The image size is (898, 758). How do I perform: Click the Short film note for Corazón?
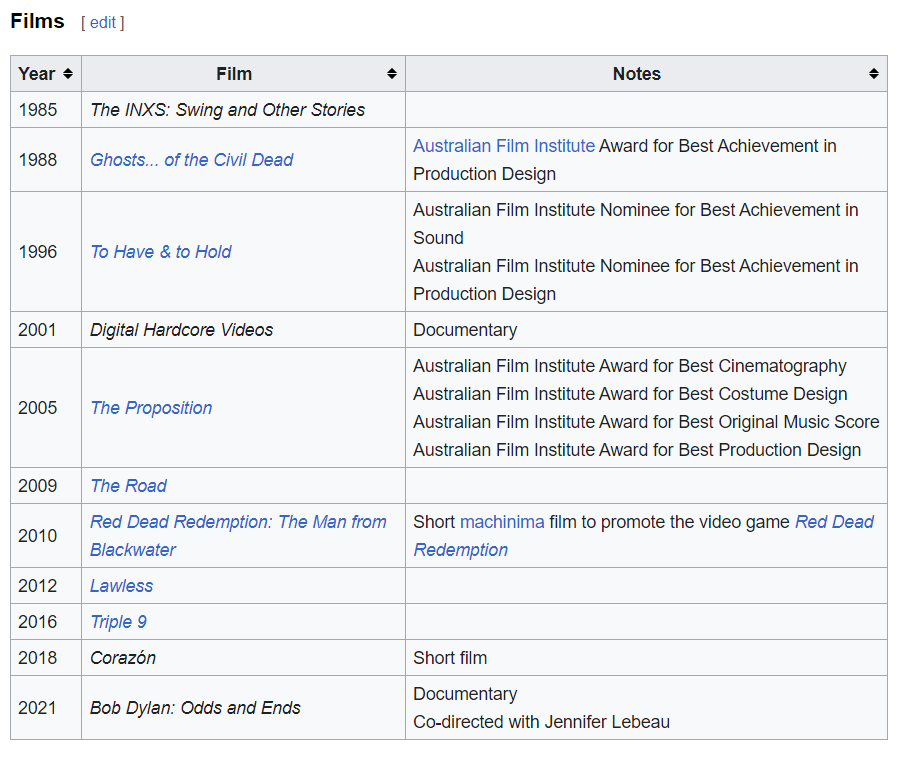pyautogui.click(x=450, y=658)
